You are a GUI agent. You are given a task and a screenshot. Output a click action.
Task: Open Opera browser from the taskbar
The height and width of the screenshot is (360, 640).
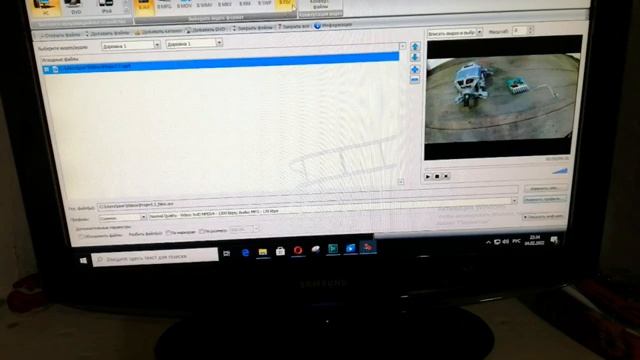(298, 250)
